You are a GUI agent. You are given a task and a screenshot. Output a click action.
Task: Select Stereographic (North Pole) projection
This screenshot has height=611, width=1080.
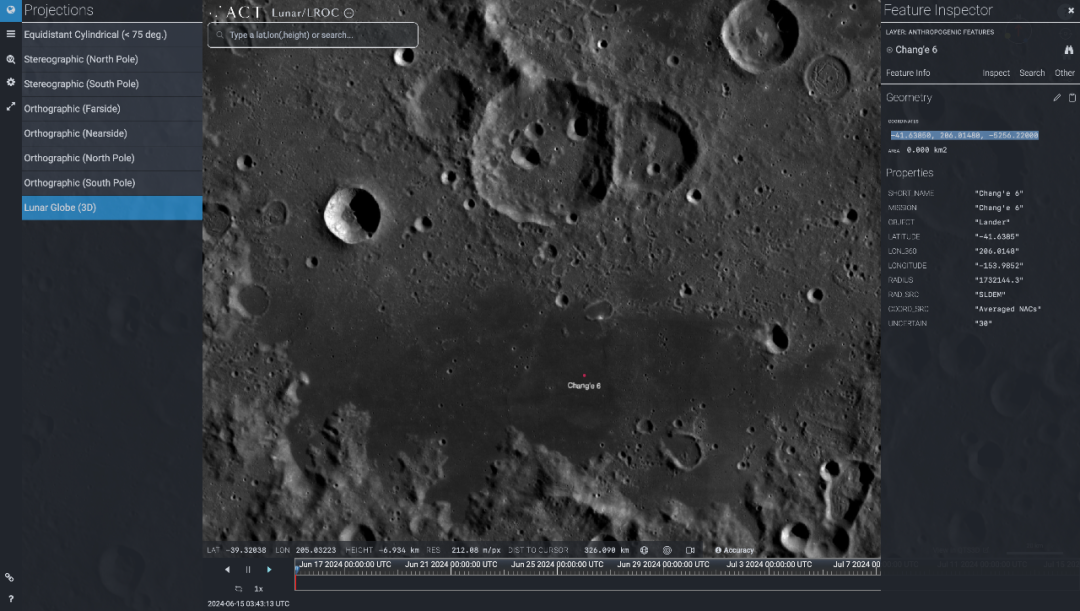coord(112,59)
